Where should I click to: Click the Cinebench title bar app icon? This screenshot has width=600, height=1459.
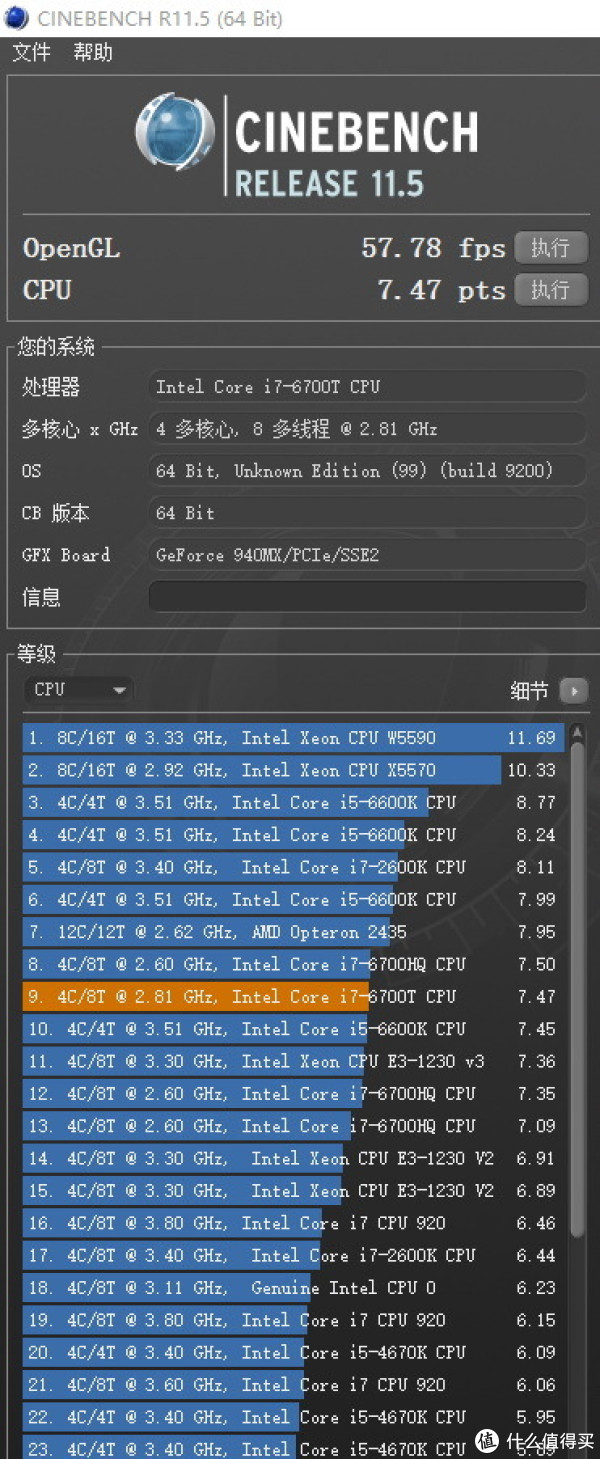click(17, 18)
